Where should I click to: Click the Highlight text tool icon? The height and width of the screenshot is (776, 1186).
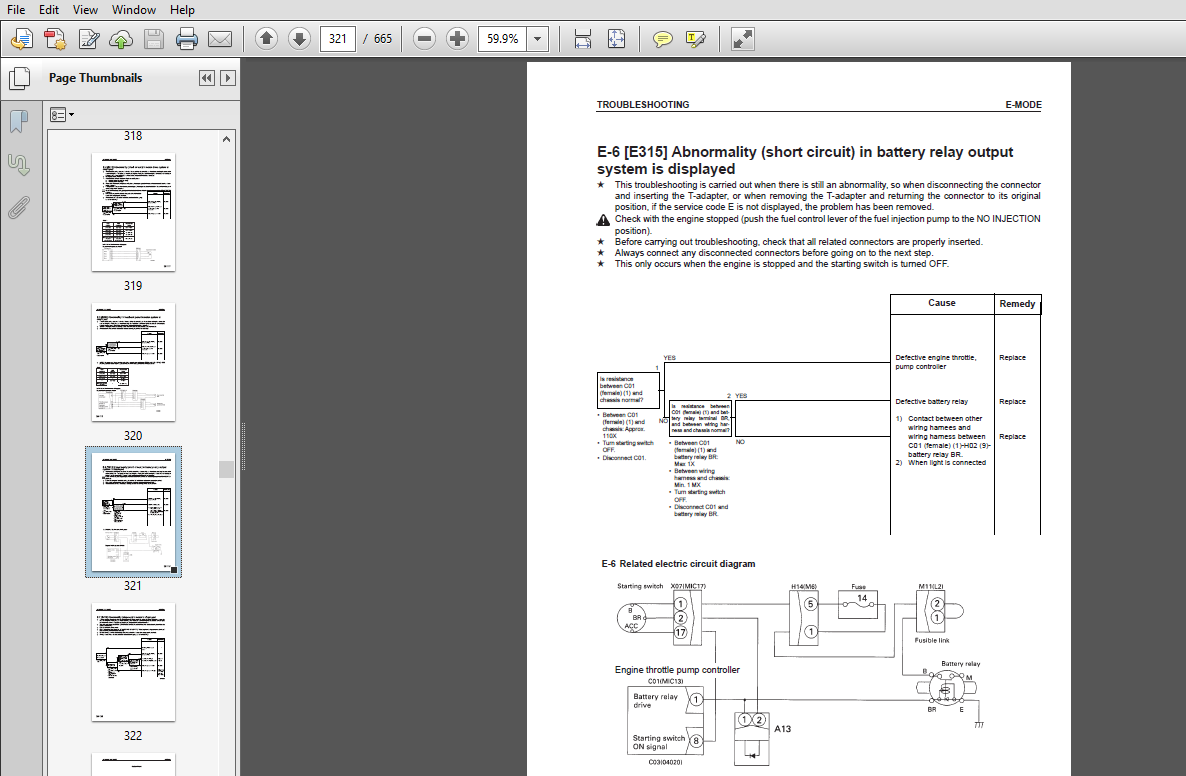[x=696, y=39]
